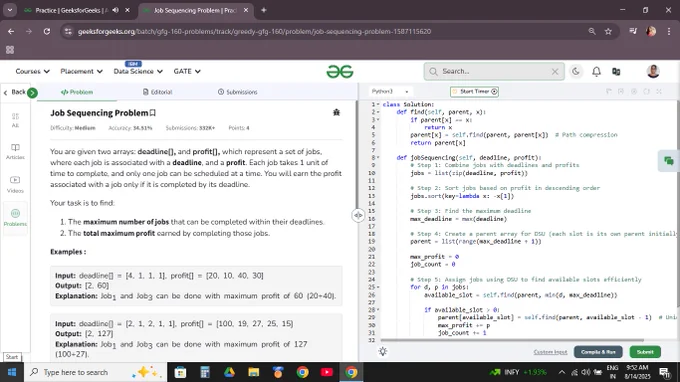Open YouTube from taskbar
The image size is (680, 382).
click(x=327, y=372)
